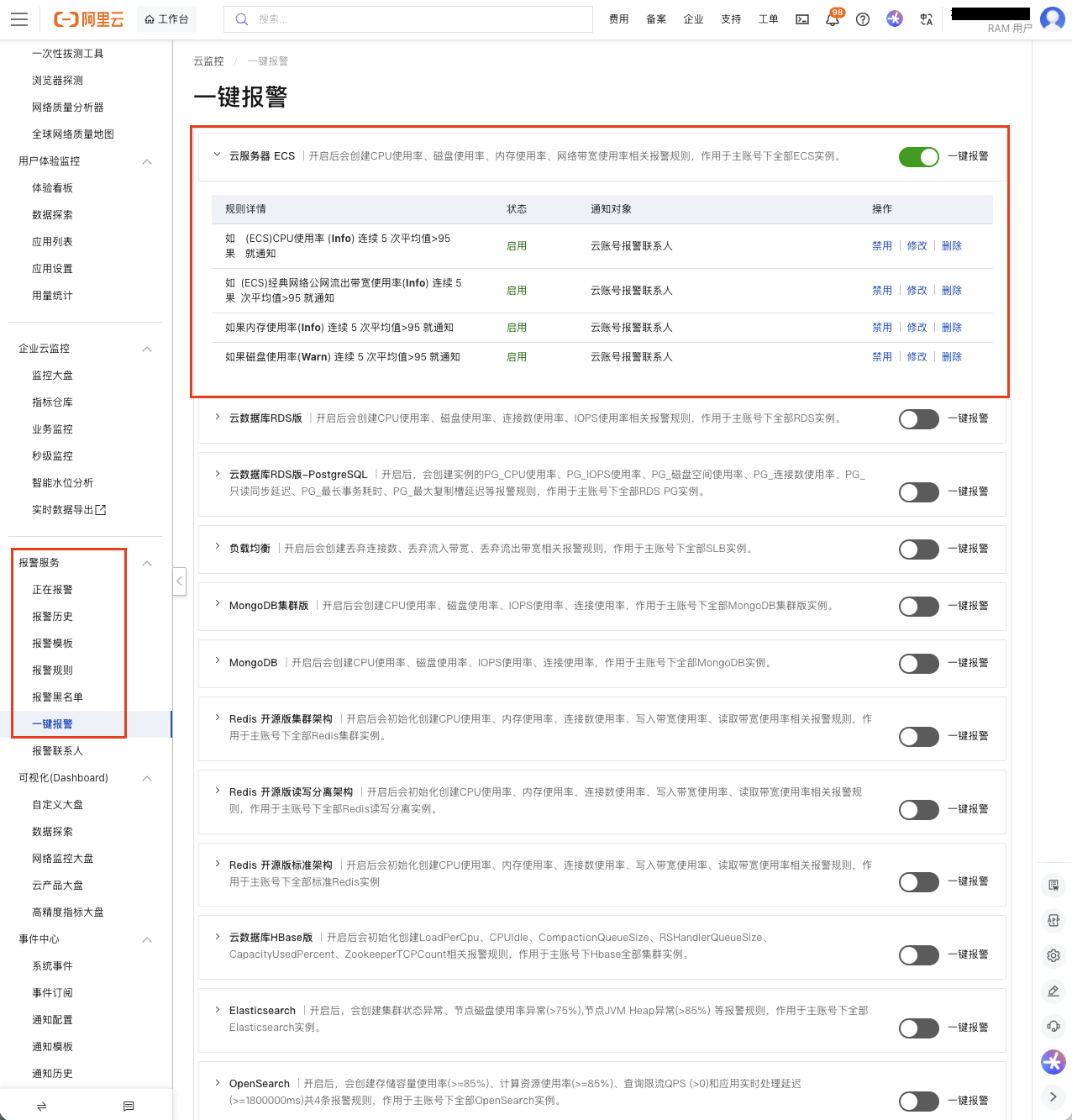Collapse the 报警服务 sidebar group
Screen dimensions: 1072x1120
147,563
